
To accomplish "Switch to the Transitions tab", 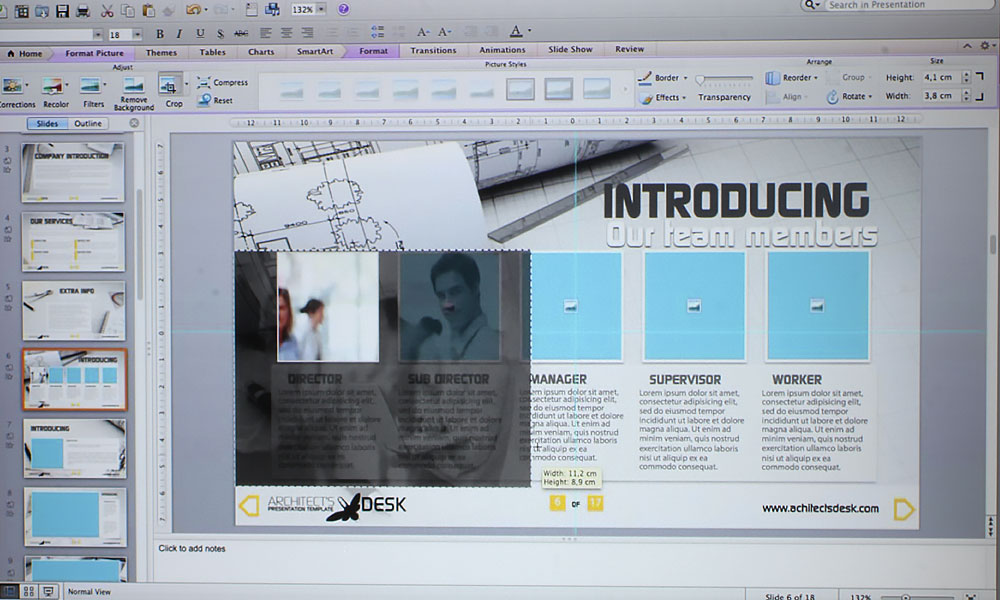I will [433, 50].
